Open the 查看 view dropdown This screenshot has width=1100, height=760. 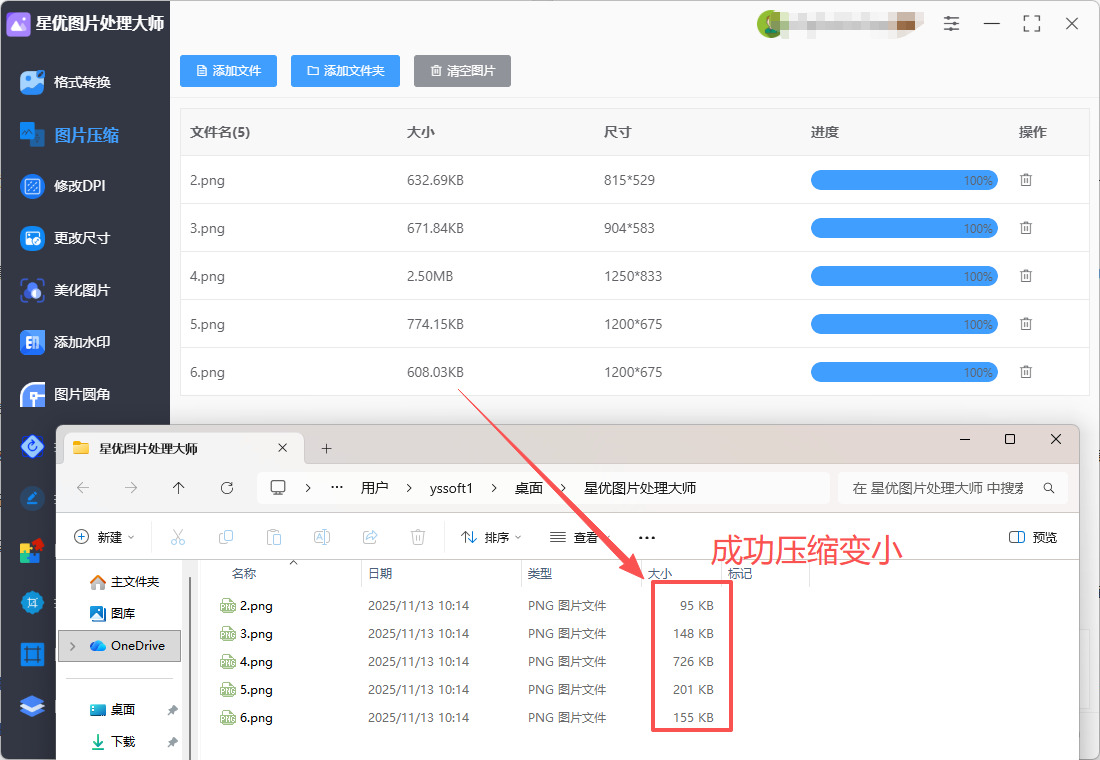579,537
